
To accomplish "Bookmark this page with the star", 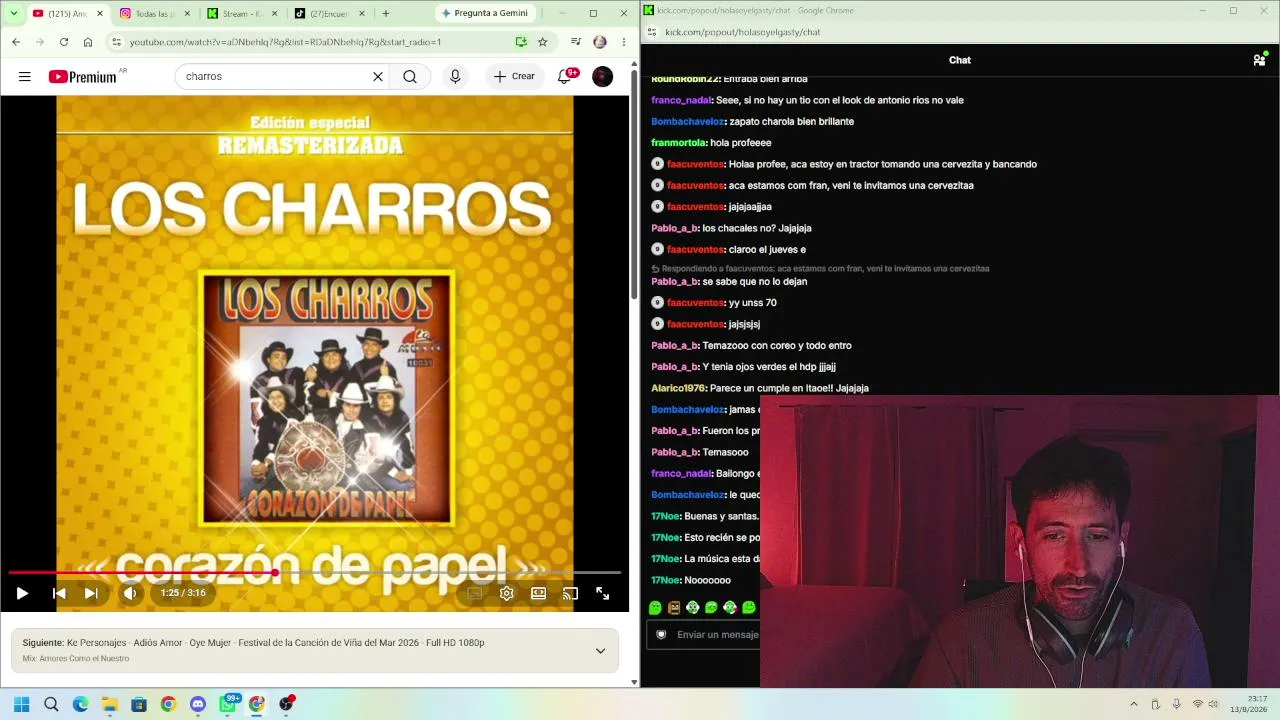I will coord(543,42).
